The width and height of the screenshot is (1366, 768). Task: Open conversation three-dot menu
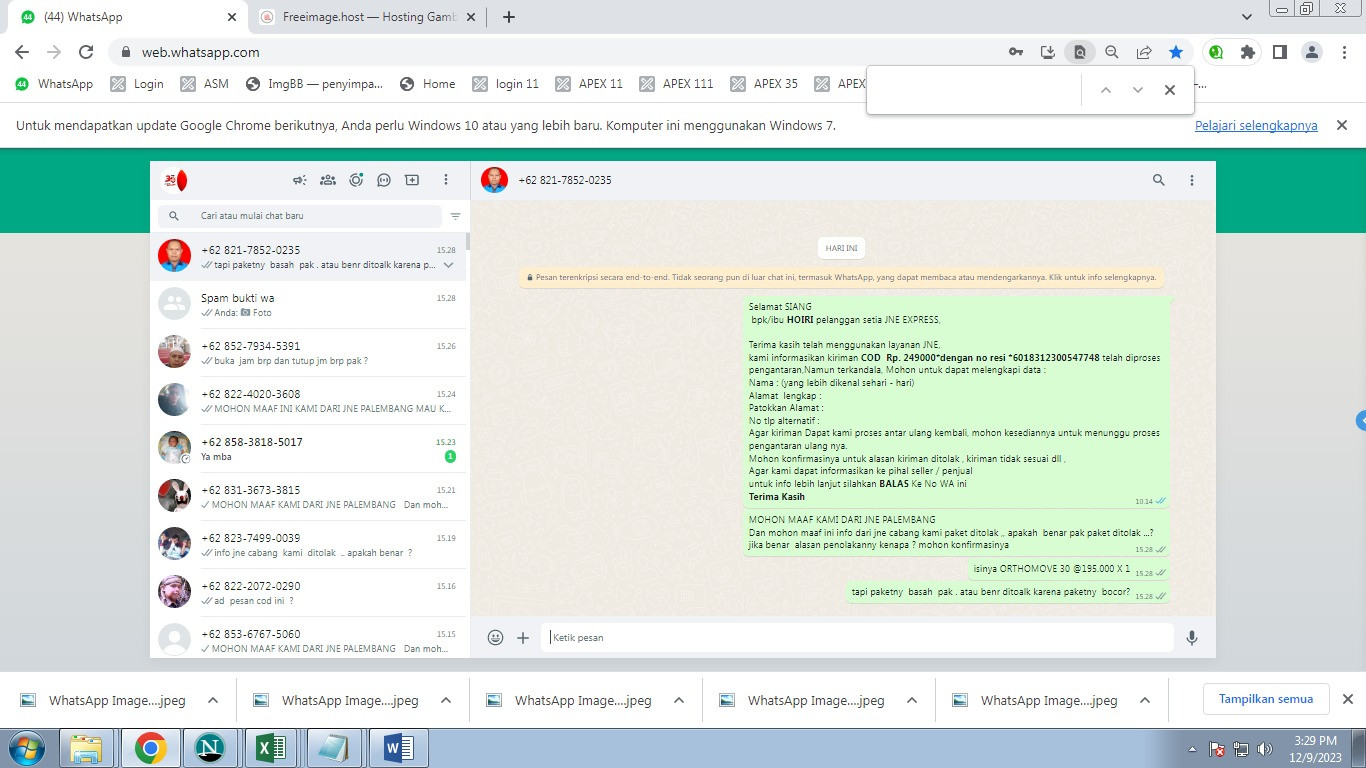click(1192, 180)
